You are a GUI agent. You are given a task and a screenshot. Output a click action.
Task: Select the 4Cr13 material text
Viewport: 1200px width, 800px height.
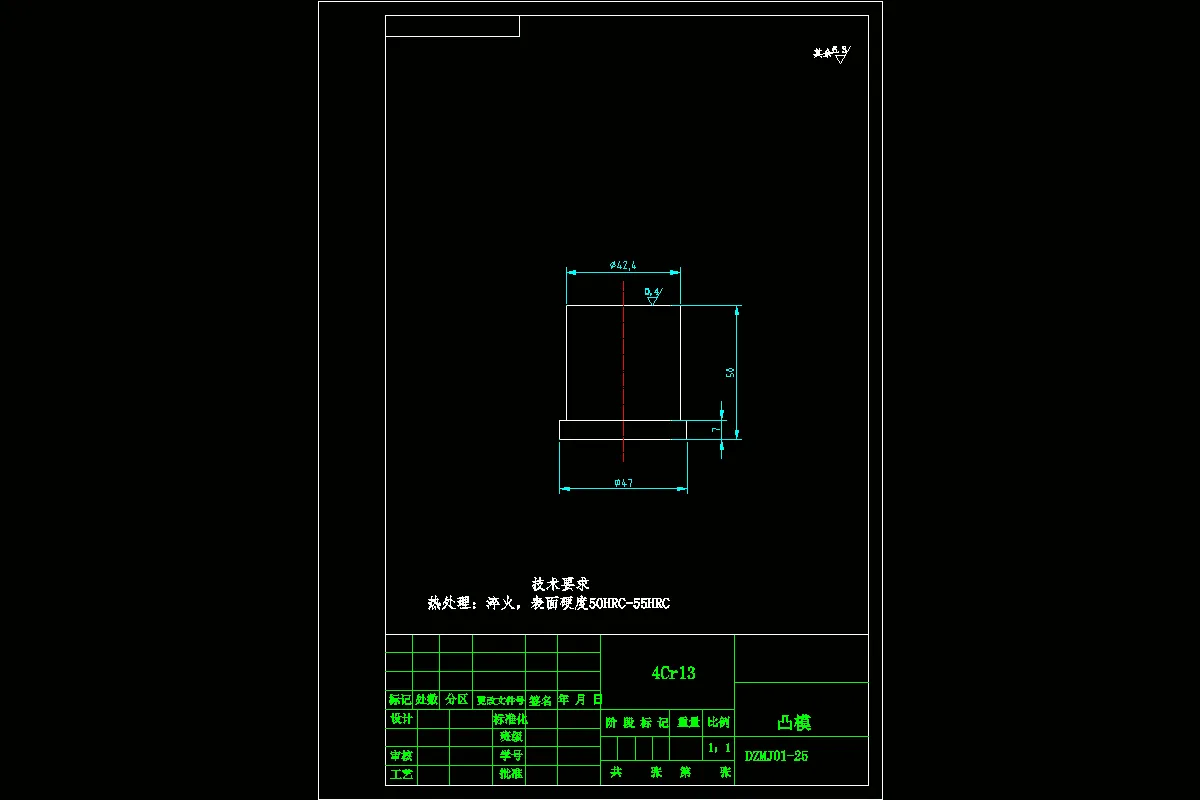tap(673, 673)
